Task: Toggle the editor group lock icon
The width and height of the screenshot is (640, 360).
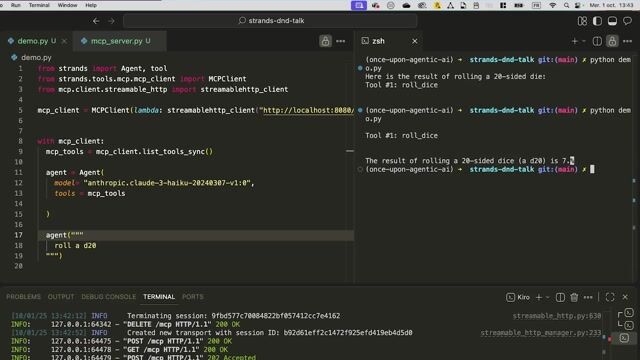Action: (x=325, y=41)
